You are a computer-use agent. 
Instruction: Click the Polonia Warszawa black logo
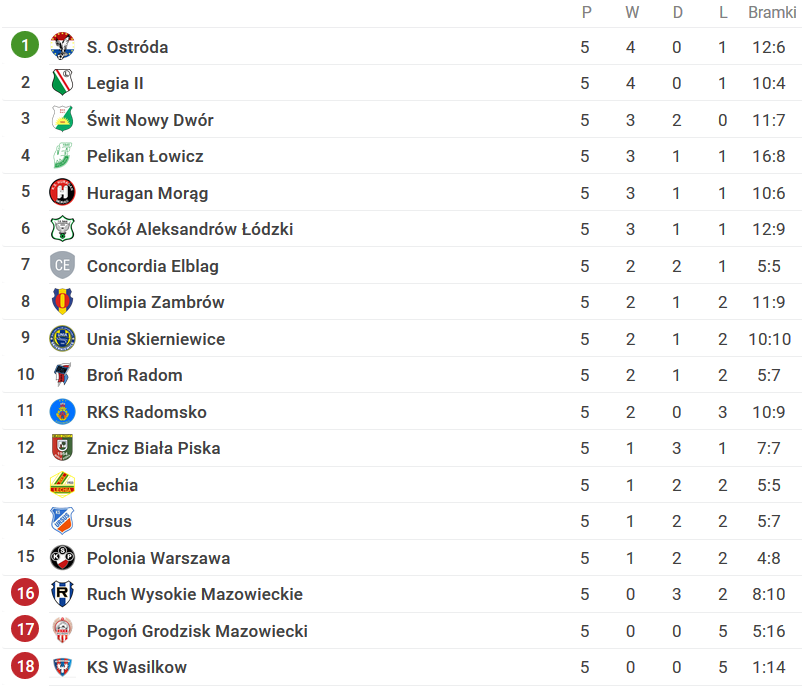point(62,557)
